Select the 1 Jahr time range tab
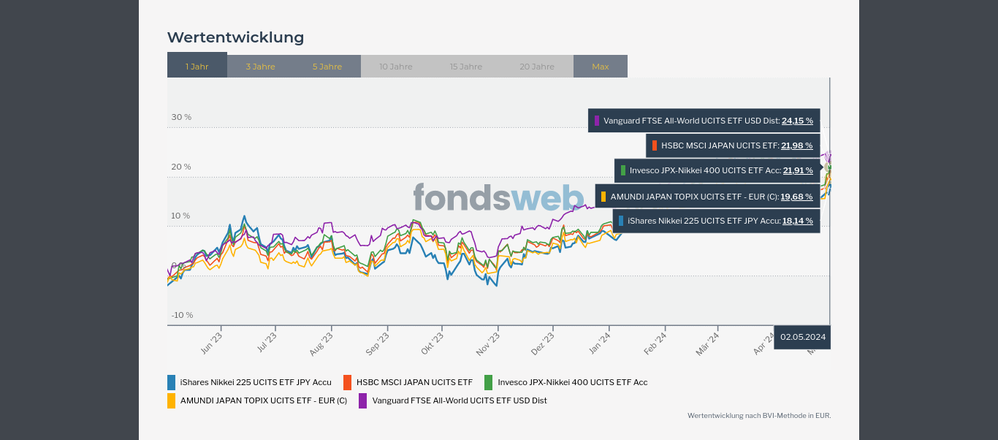The image size is (998, 440). 197,66
